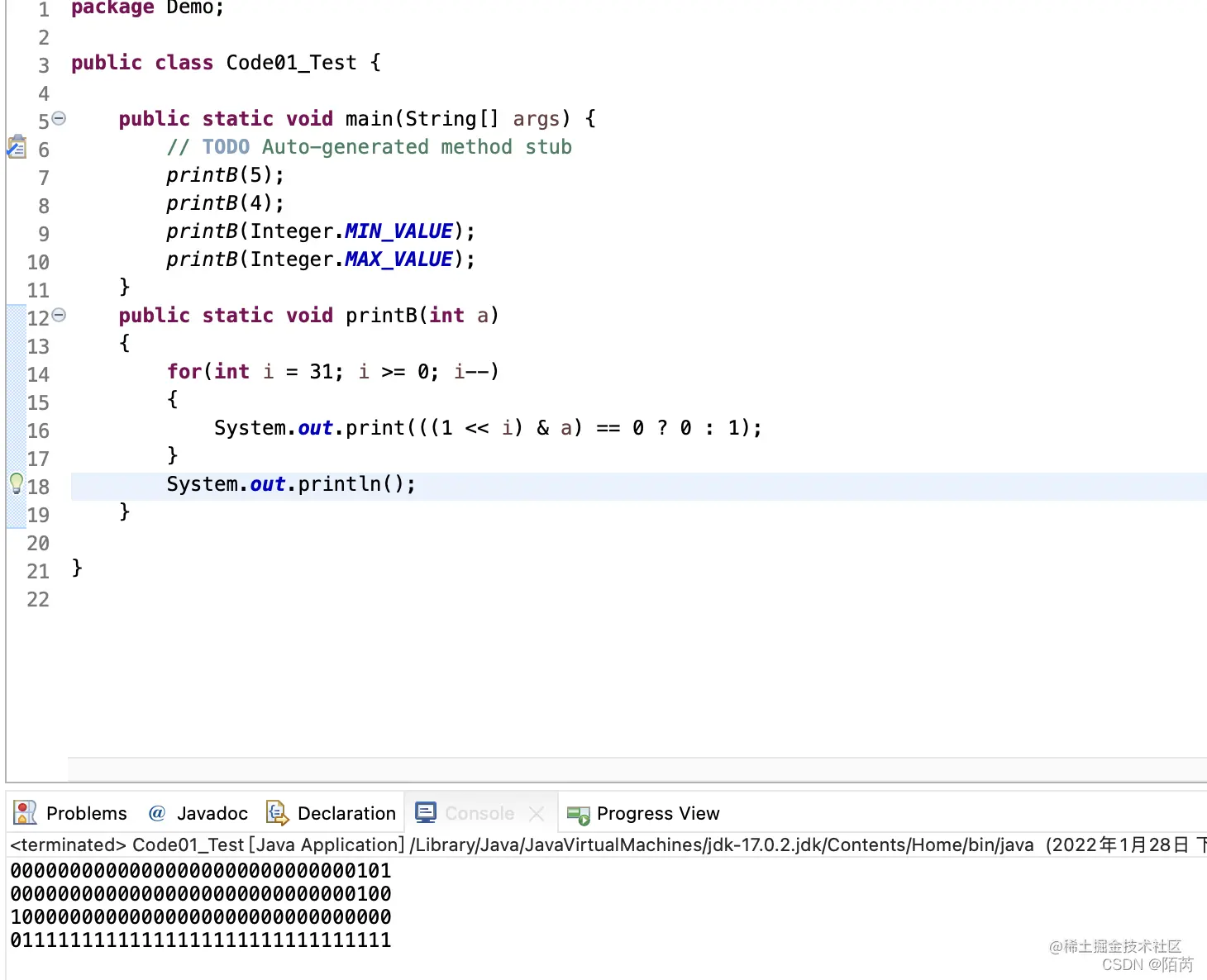This screenshot has width=1207, height=980.
Task: Click the System.out.println(); line
Action: tap(291, 484)
